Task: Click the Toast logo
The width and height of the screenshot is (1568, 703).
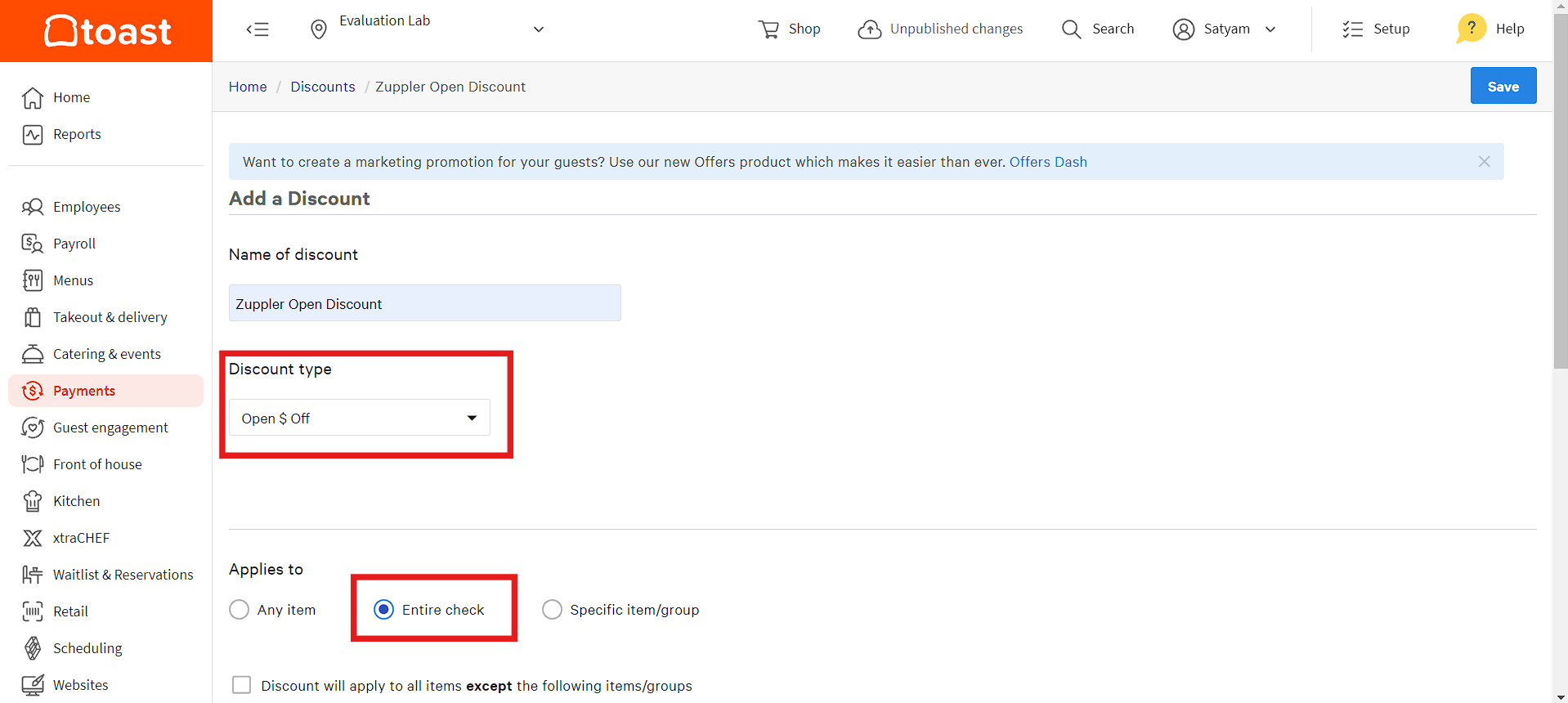Action: (x=107, y=31)
